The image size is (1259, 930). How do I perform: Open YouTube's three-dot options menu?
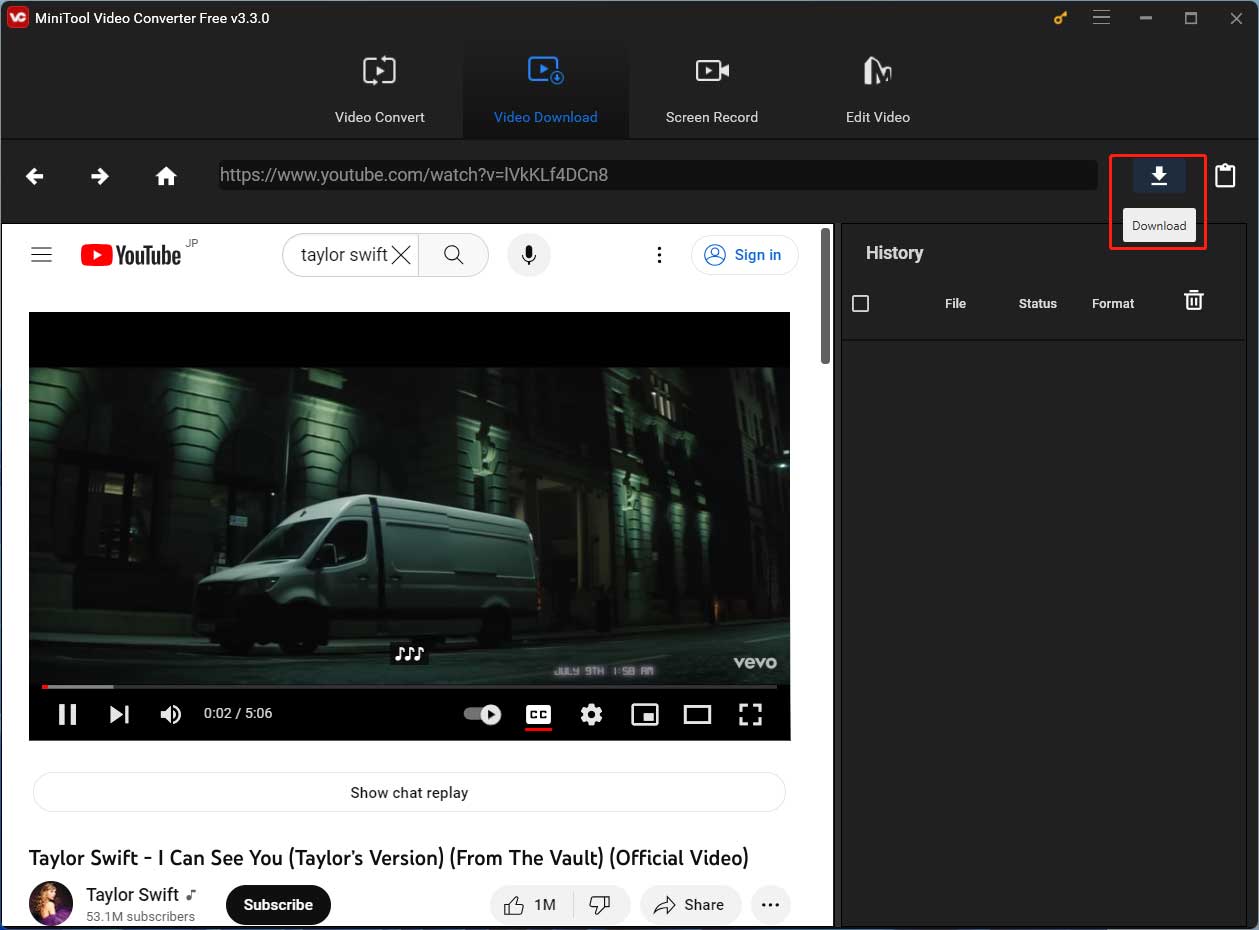(x=659, y=254)
